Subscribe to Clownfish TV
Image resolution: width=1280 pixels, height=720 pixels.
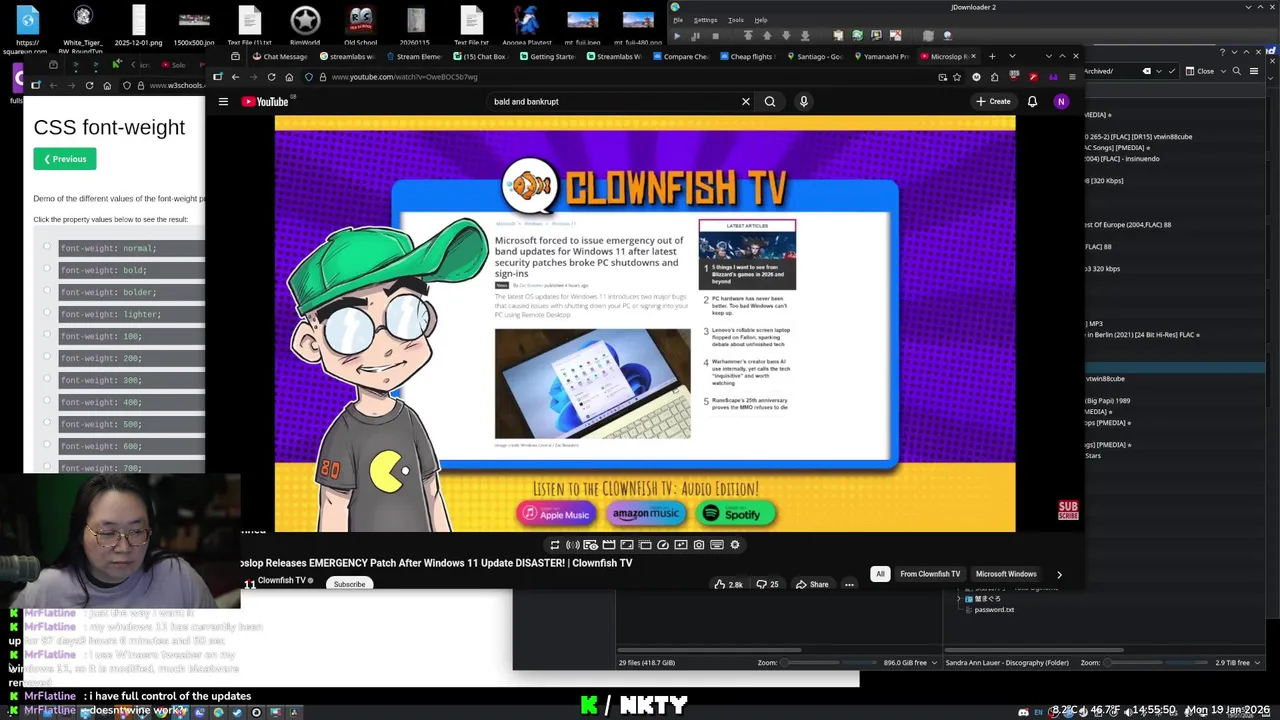click(349, 584)
